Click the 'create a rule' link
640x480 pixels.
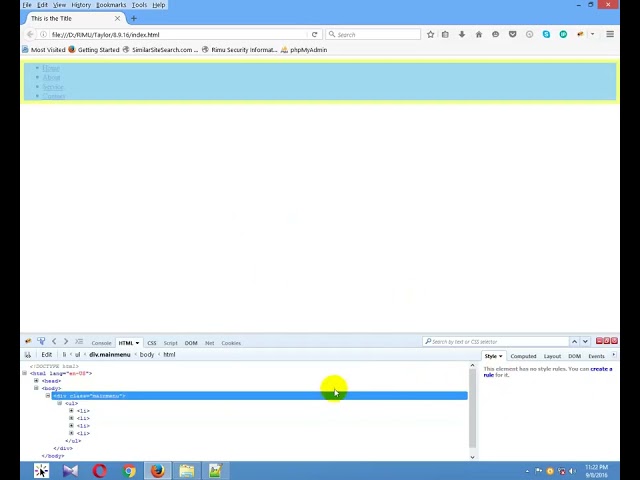pos(601,369)
